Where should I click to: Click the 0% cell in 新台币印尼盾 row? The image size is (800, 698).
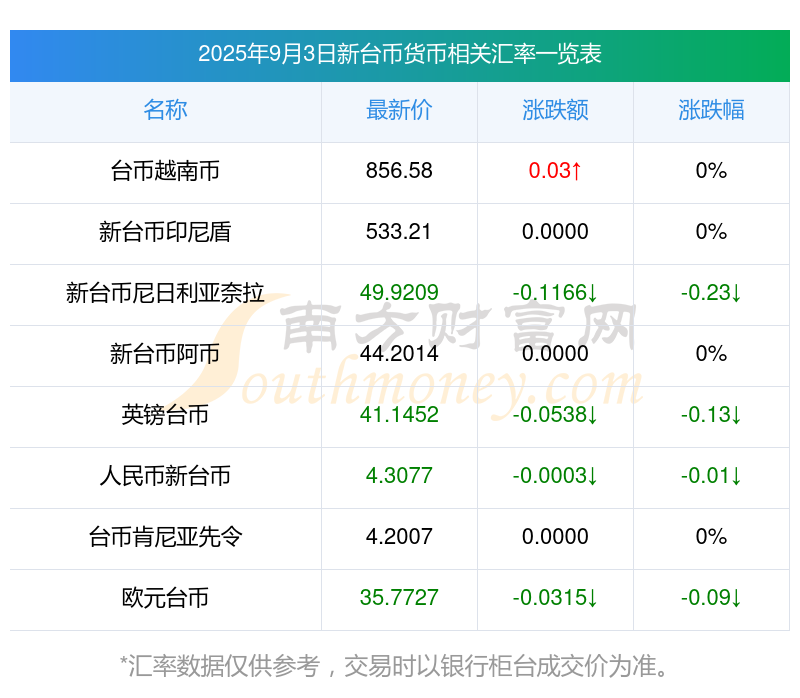[711, 232]
